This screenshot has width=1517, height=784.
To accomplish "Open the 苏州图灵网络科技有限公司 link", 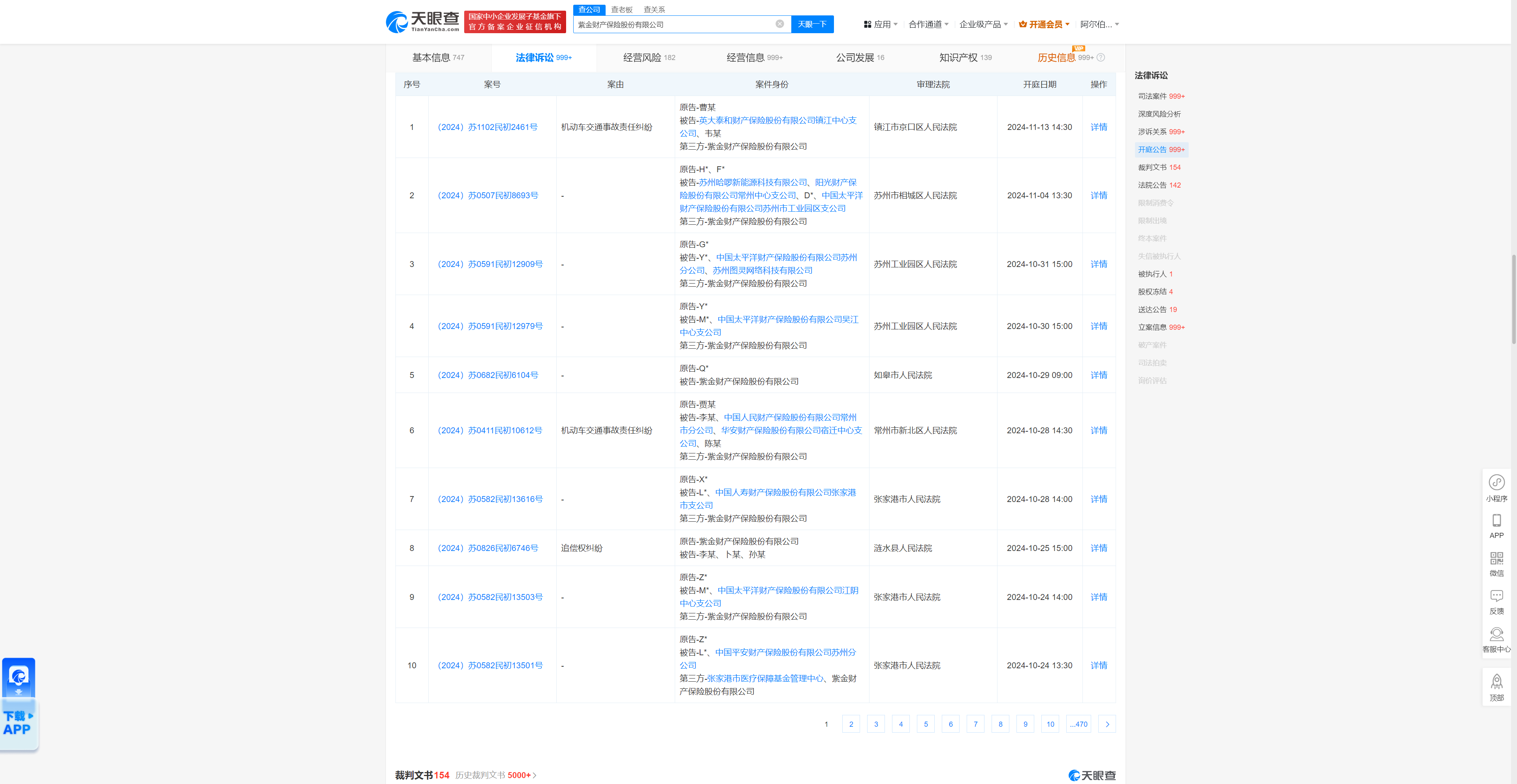I will [x=762, y=270].
